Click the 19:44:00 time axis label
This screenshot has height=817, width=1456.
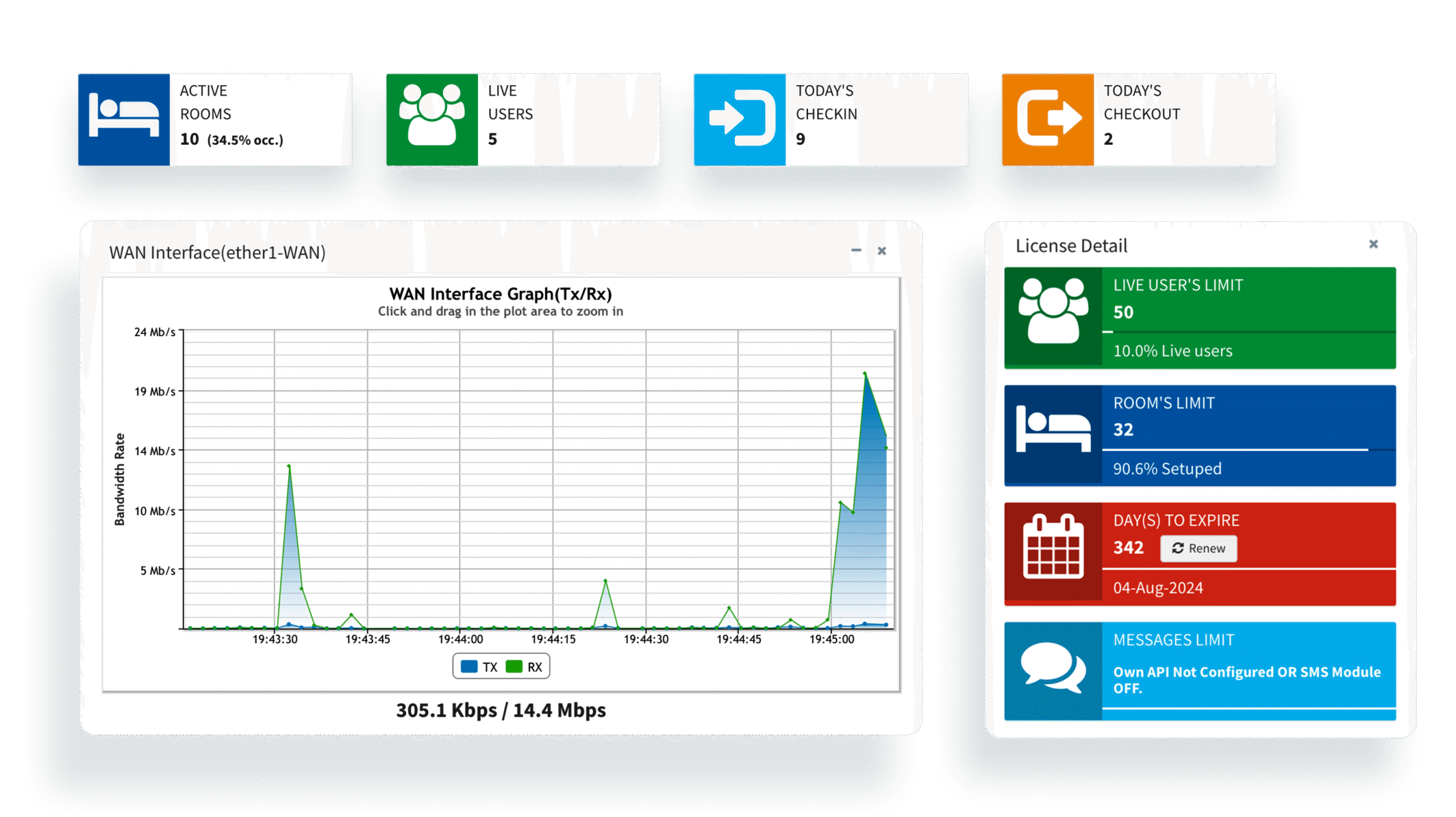click(x=460, y=640)
